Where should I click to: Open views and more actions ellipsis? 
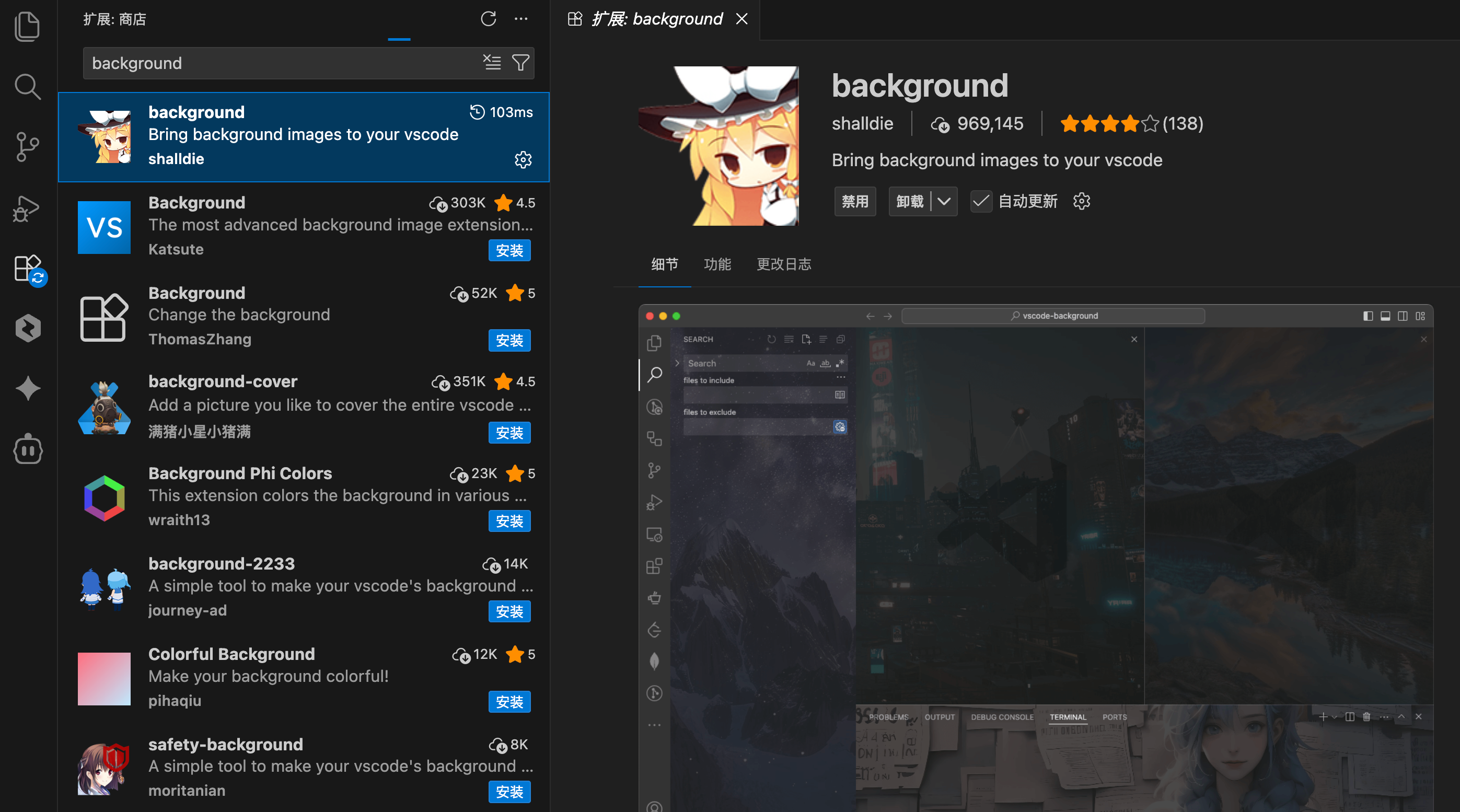tap(521, 19)
